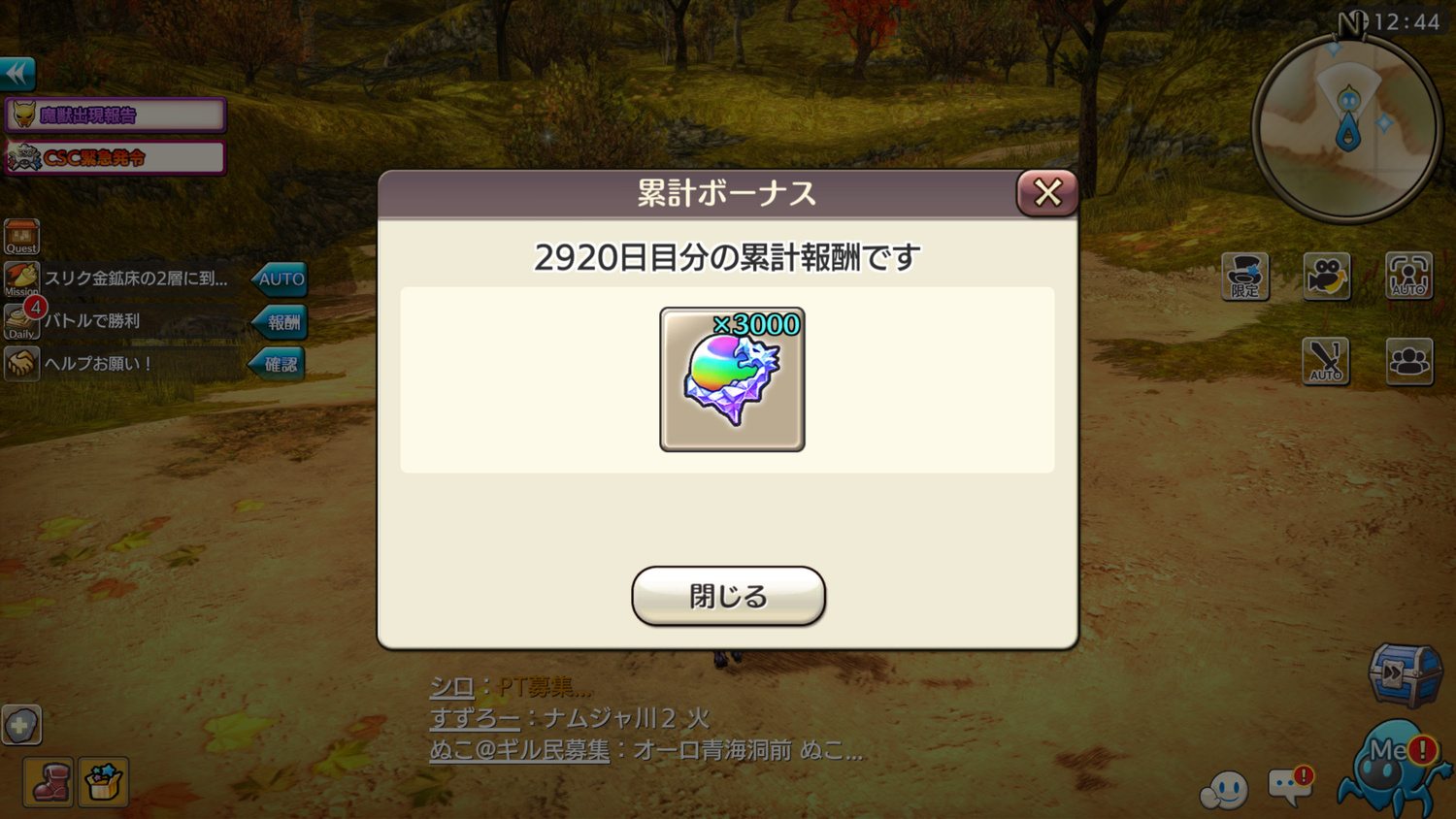Open the Mission icon
1456x819 pixels.
tap(21, 278)
